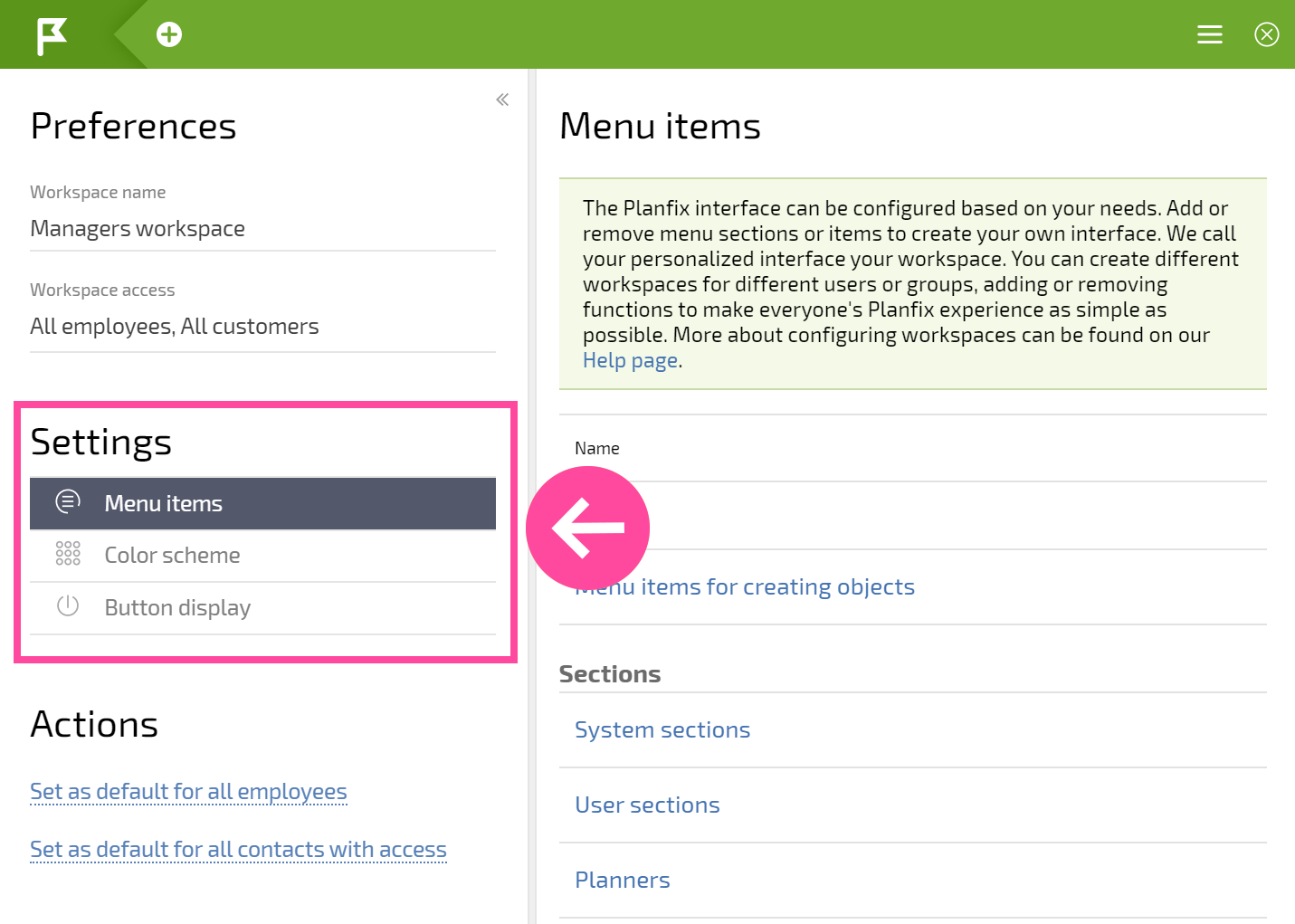Edit the Workspace name field
Screen dimensions: 1295x924
point(262,229)
